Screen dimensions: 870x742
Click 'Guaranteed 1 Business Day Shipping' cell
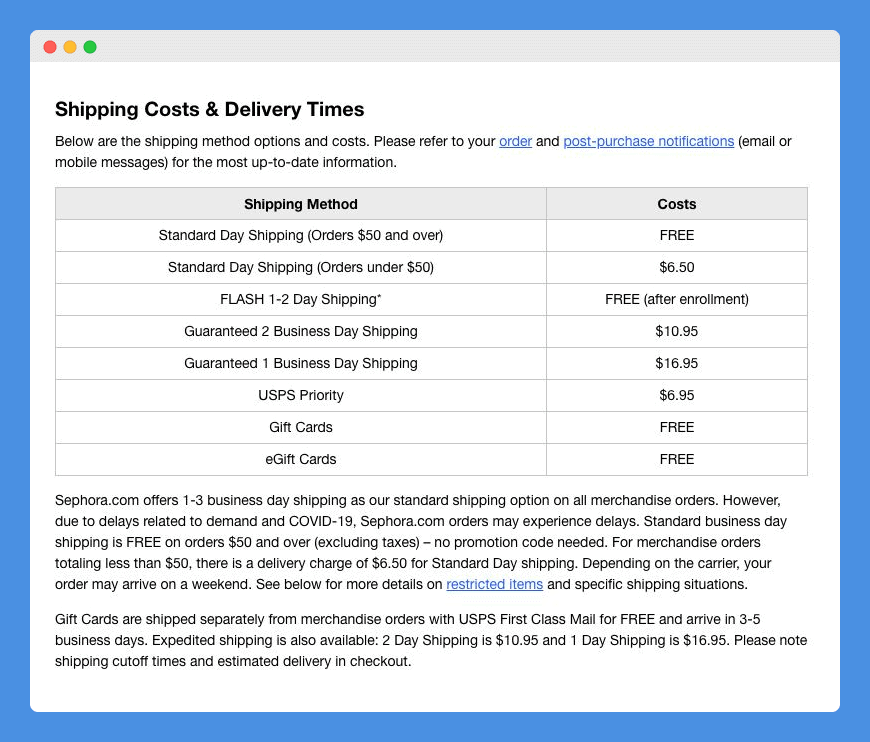[x=301, y=364]
